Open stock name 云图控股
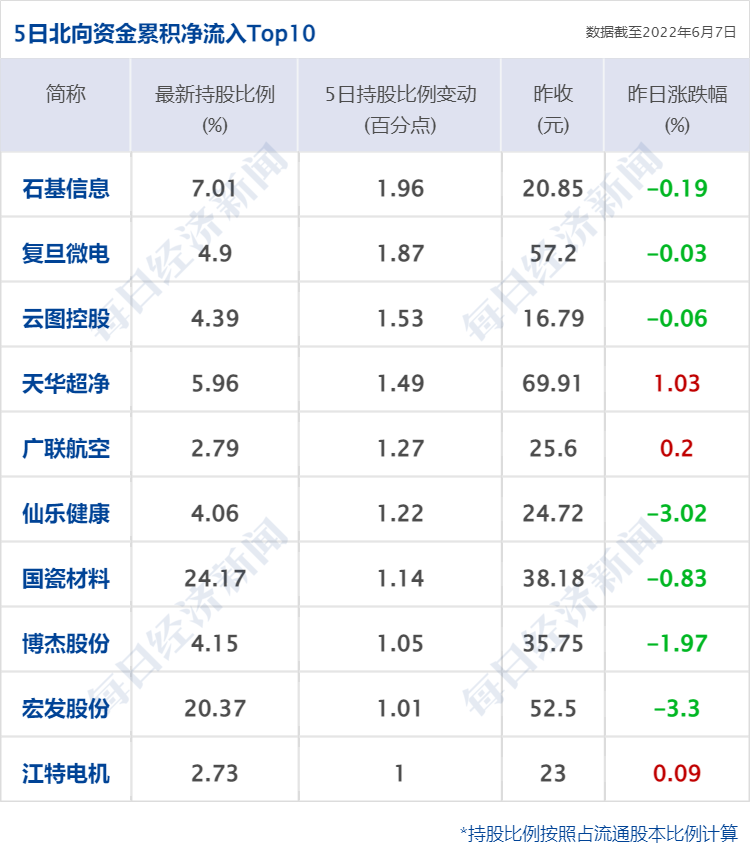The image size is (750, 859). [x=66, y=318]
